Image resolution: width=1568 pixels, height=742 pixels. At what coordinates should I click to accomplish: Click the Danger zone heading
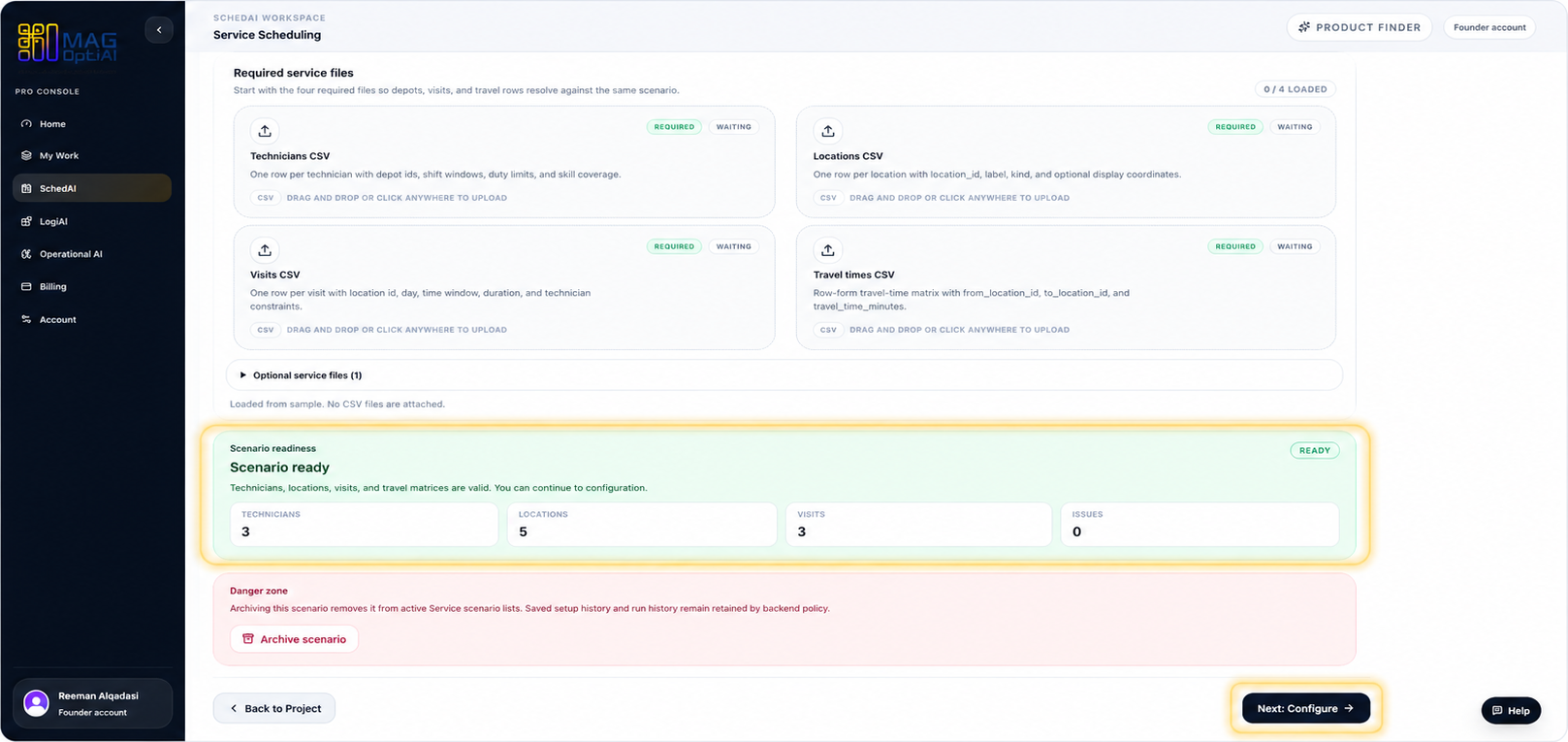[259, 591]
